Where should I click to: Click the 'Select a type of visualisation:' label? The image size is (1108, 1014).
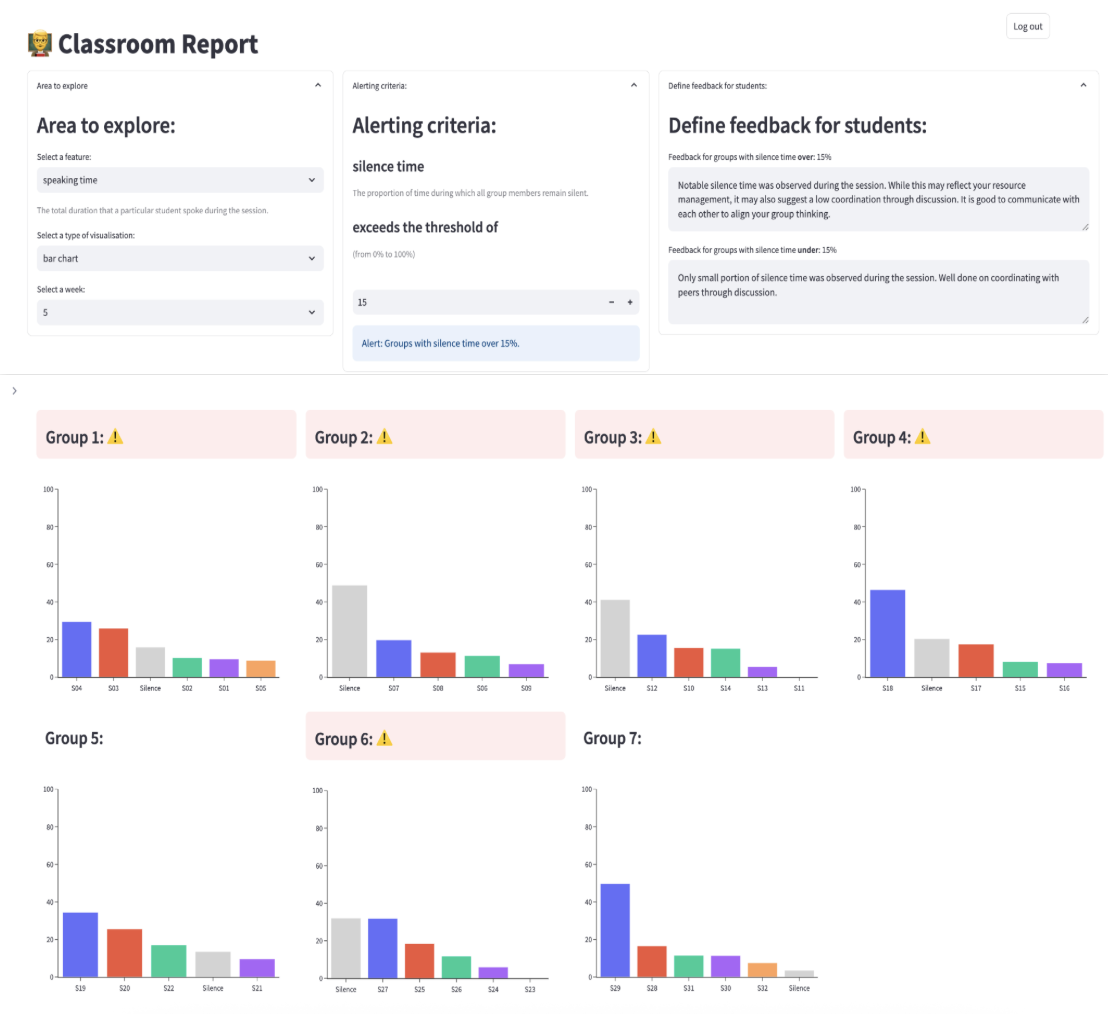click(86, 235)
